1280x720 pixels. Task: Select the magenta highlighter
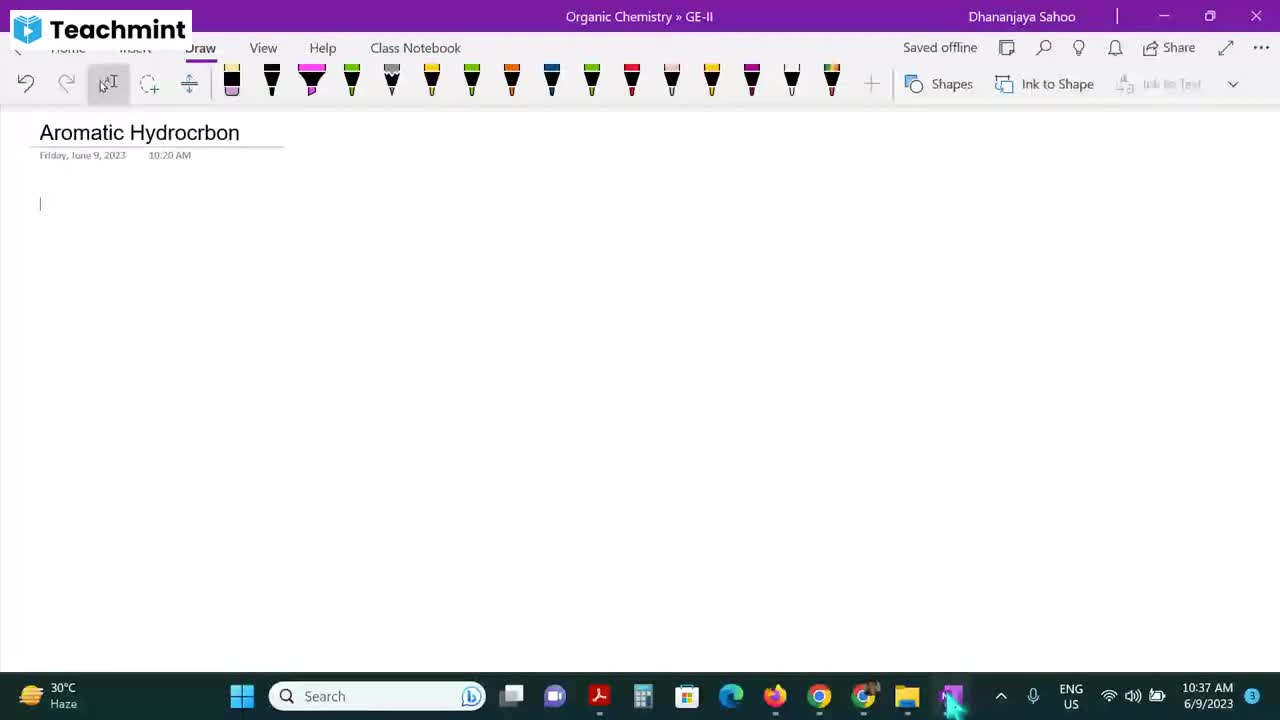pyautogui.click(x=312, y=81)
